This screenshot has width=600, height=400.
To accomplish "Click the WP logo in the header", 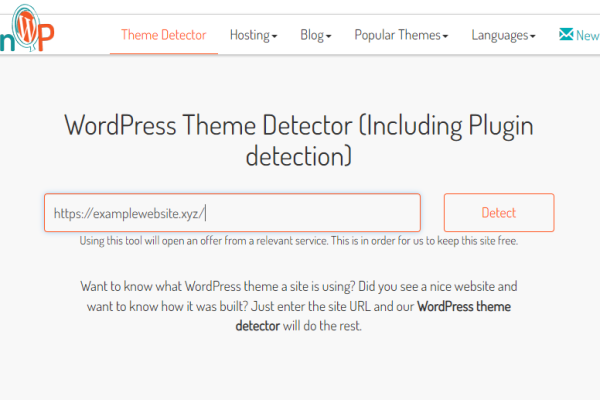I will pyautogui.click(x=28, y=34).
